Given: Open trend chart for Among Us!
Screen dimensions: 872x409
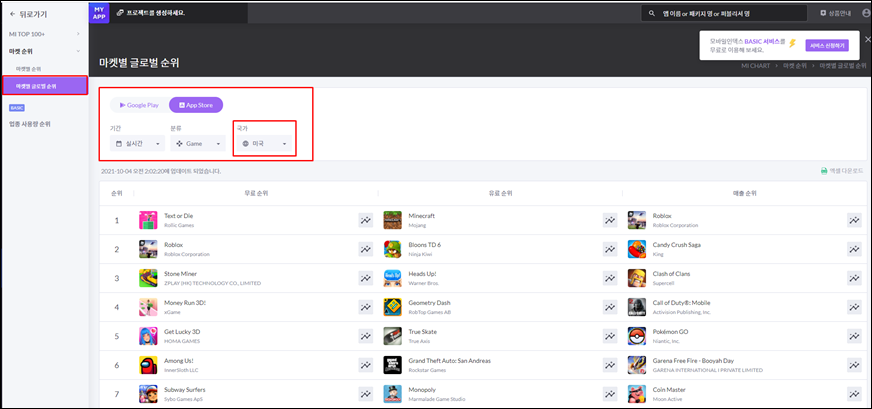Looking at the screenshot, I should (x=365, y=365).
